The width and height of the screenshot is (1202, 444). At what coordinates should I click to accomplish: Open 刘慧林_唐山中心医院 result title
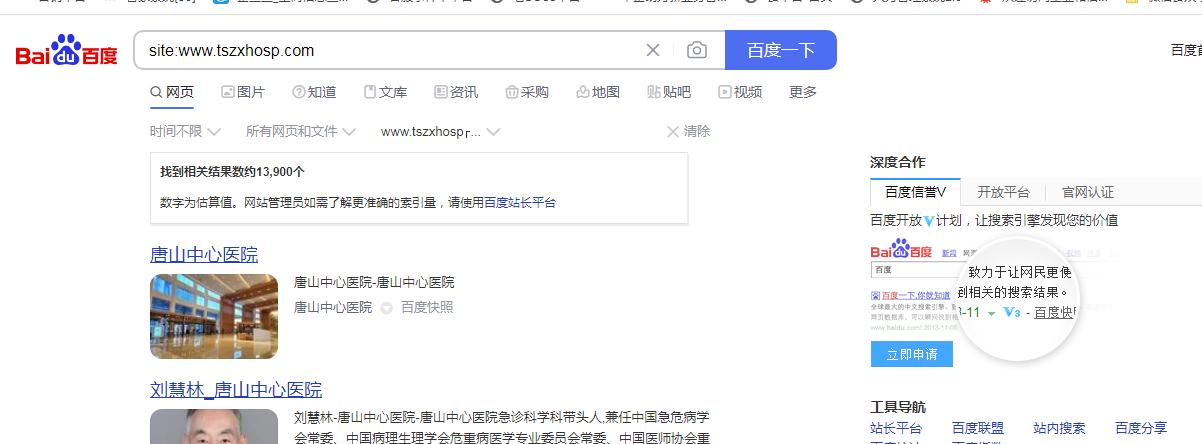pyautogui.click(x=236, y=389)
